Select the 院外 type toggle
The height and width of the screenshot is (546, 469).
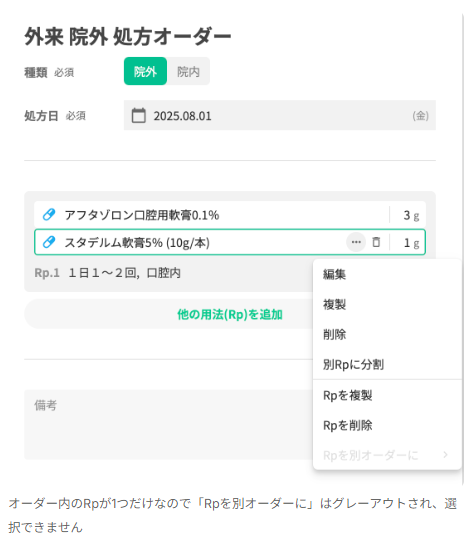tap(145, 71)
